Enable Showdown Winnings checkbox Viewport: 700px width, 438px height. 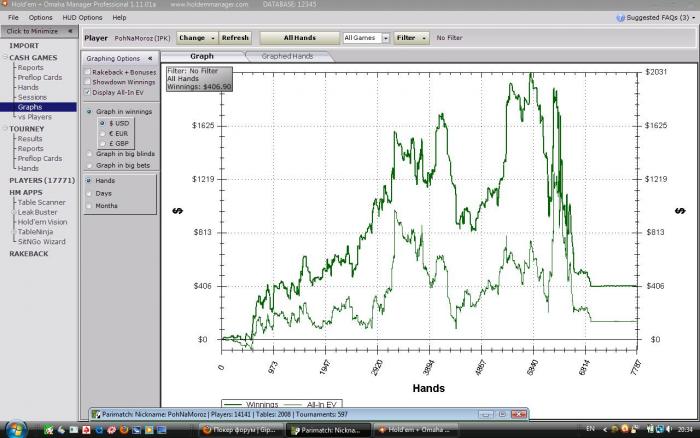(x=88, y=82)
